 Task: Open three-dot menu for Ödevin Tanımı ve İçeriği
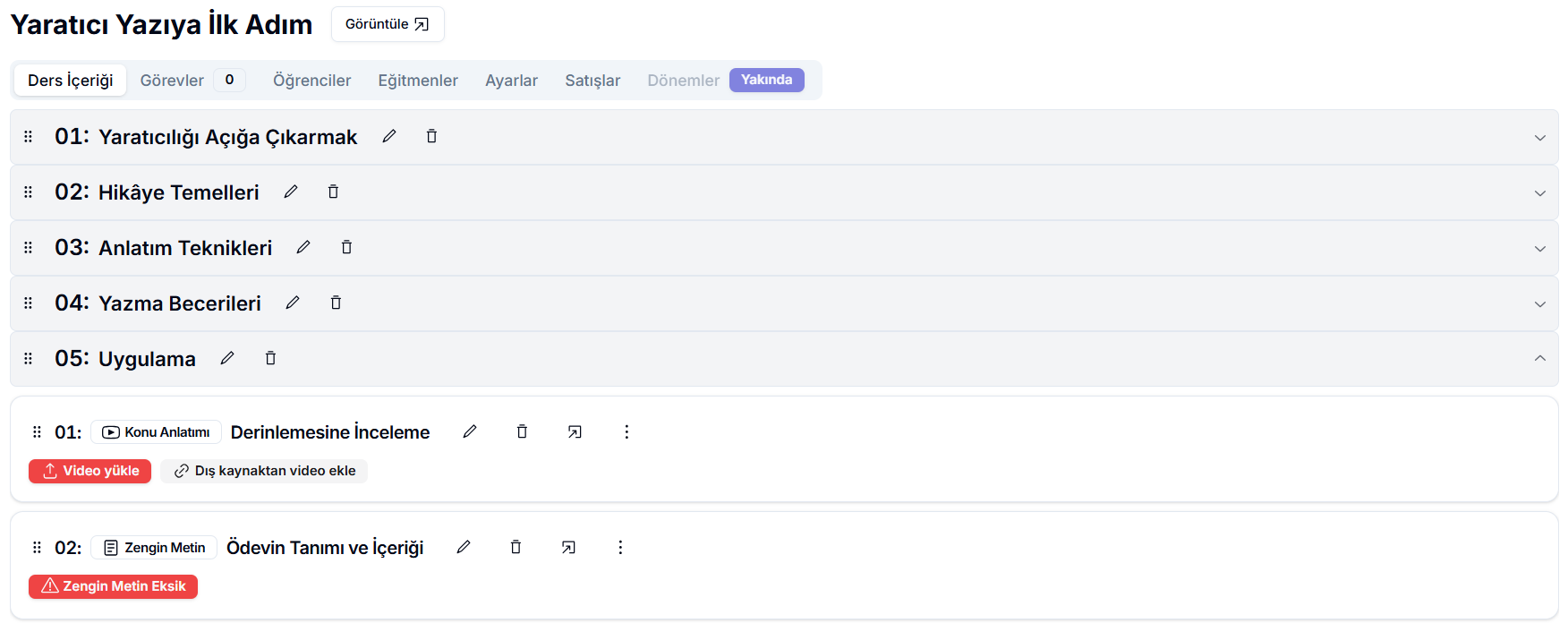pyautogui.click(x=620, y=547)
